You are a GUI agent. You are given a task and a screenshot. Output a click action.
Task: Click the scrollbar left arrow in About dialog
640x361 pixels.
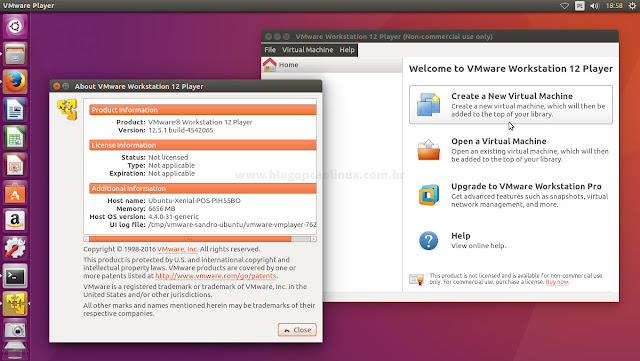pos(86,239)
